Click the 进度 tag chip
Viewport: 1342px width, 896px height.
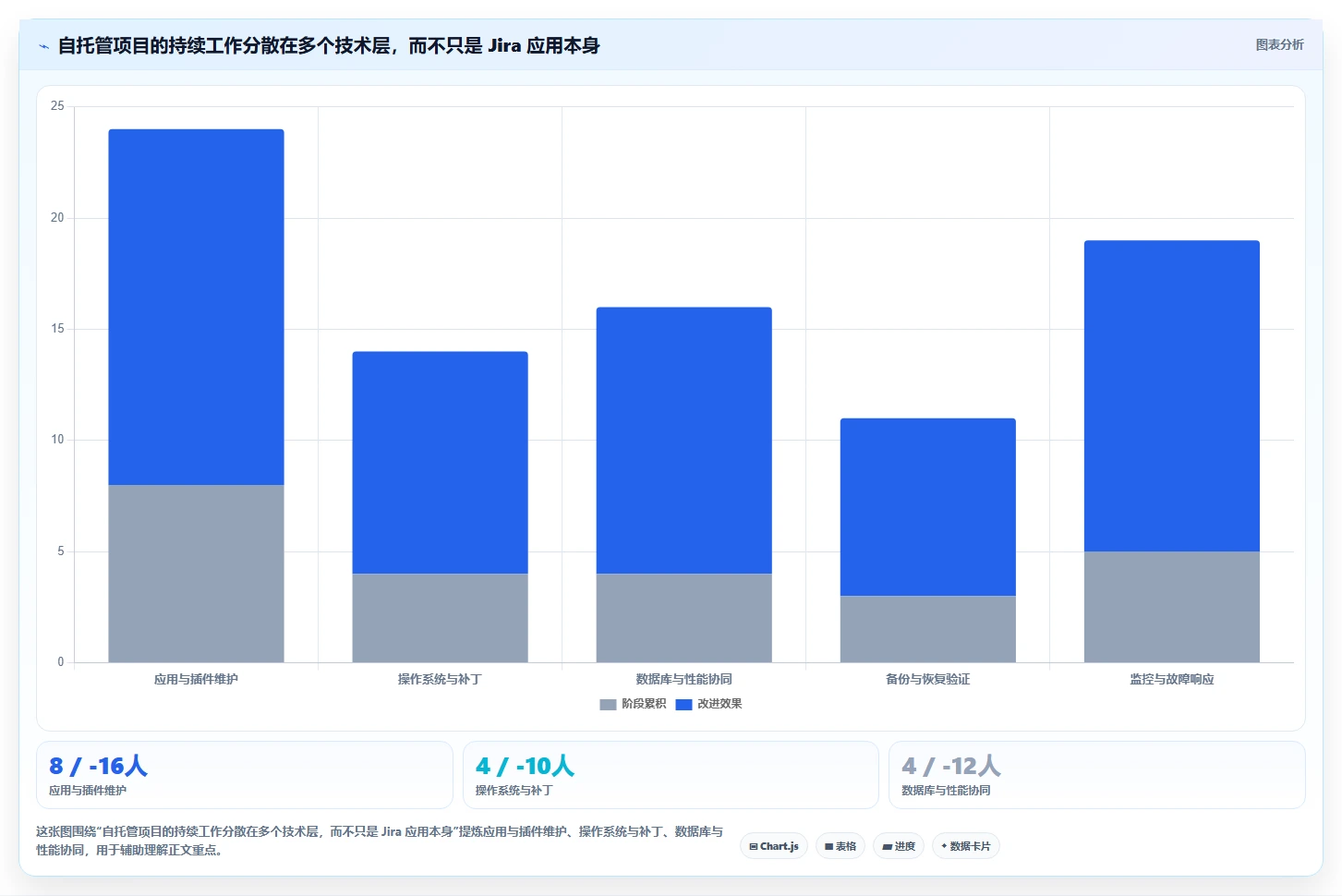point(899,846)
